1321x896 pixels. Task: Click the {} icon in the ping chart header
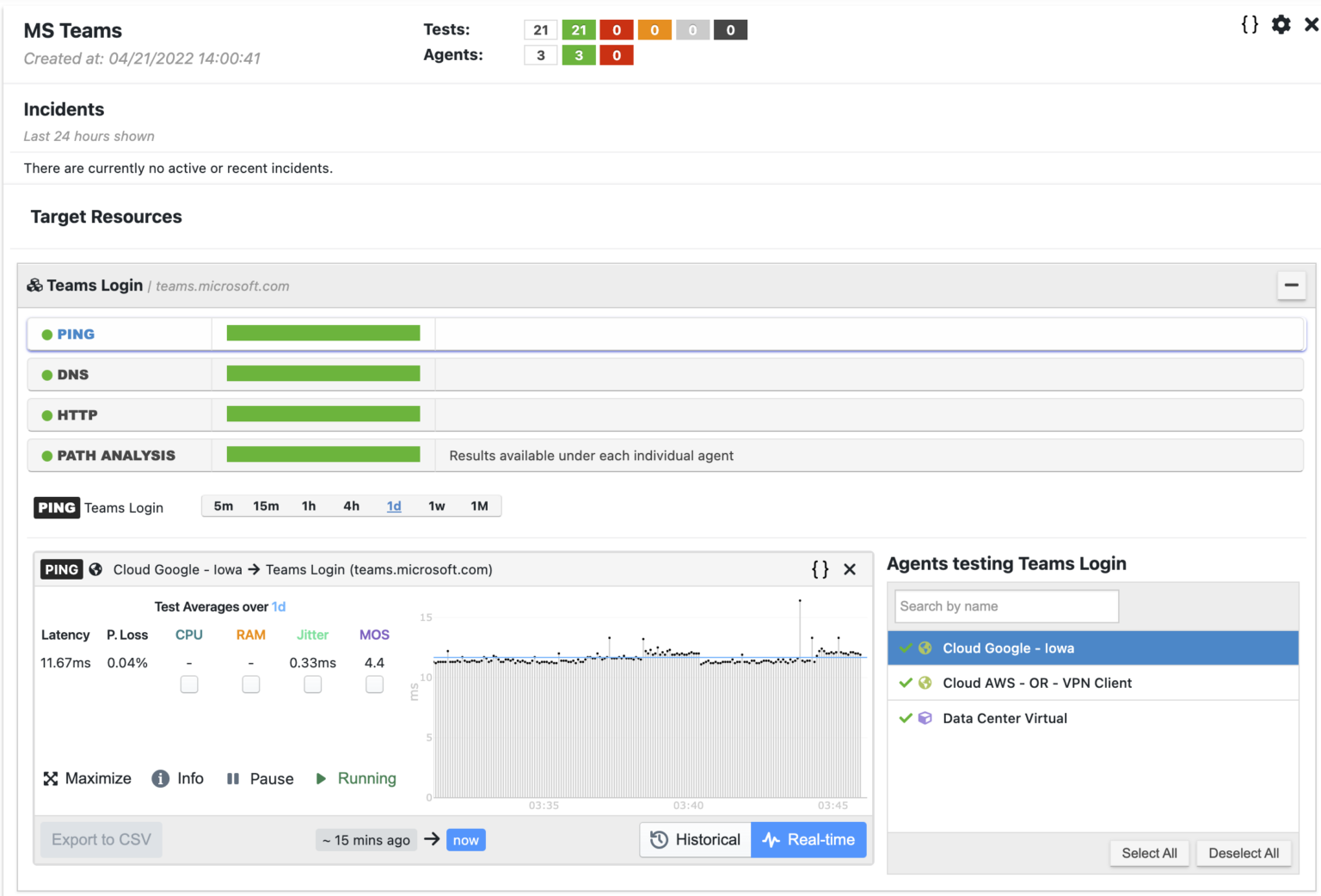tap(819, 568)
